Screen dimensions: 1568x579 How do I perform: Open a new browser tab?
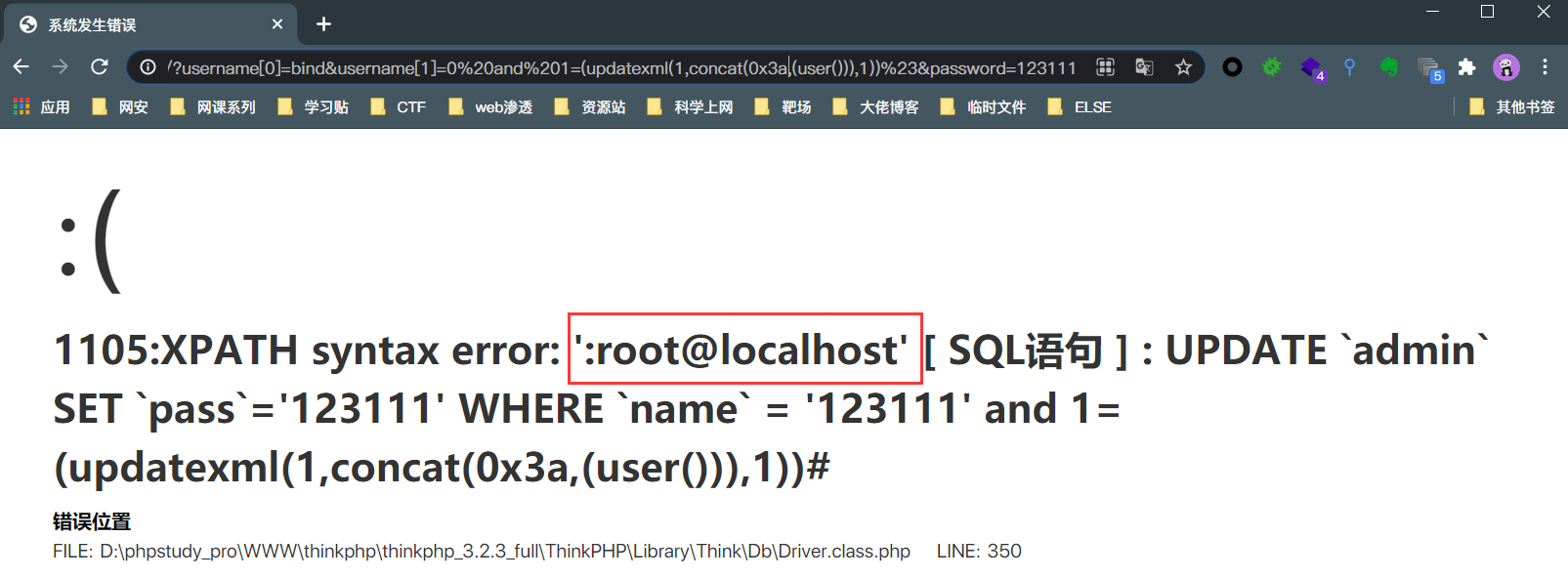[323, 24]
